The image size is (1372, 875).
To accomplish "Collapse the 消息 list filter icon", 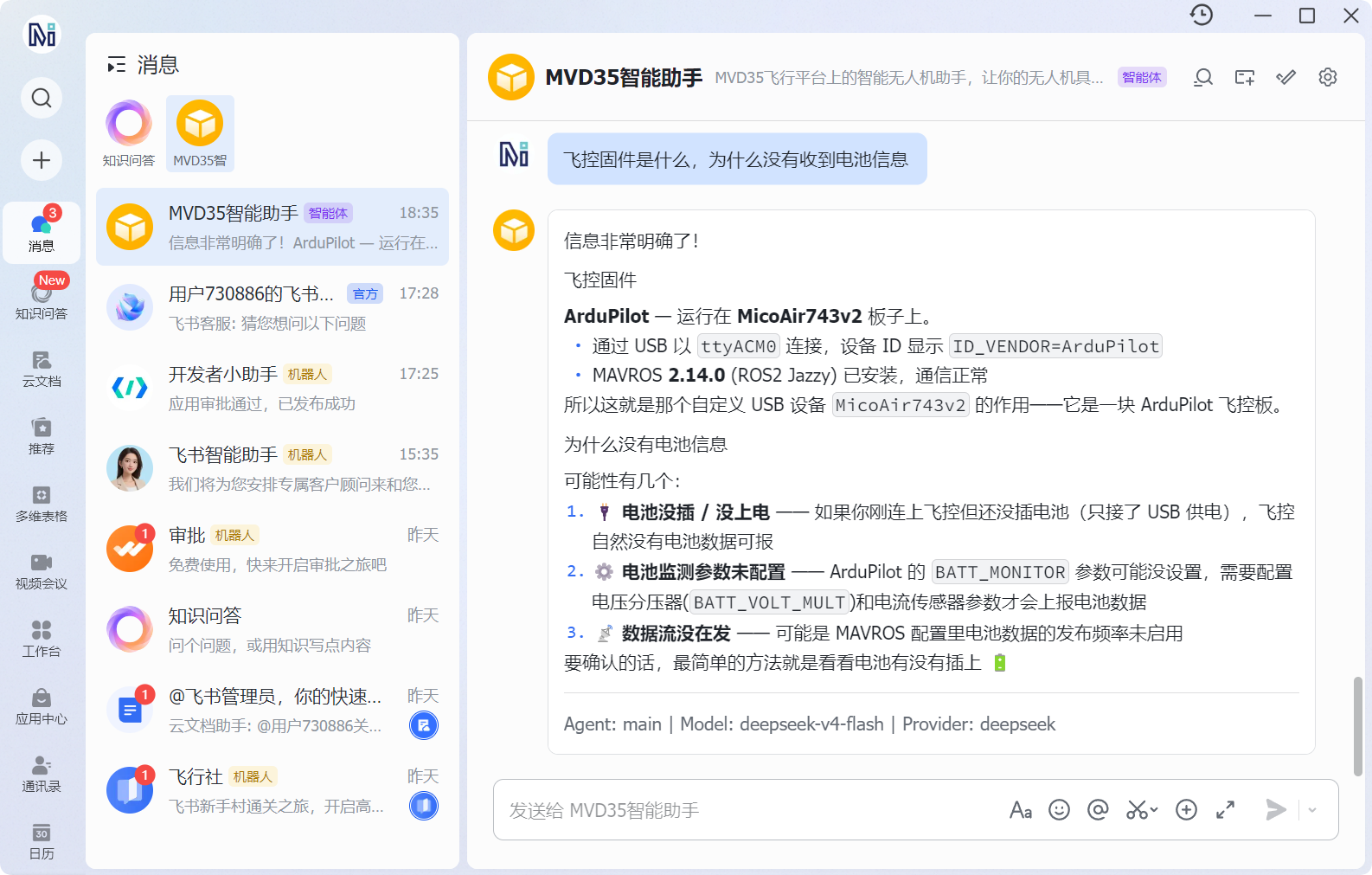I will tap(117, 65).
